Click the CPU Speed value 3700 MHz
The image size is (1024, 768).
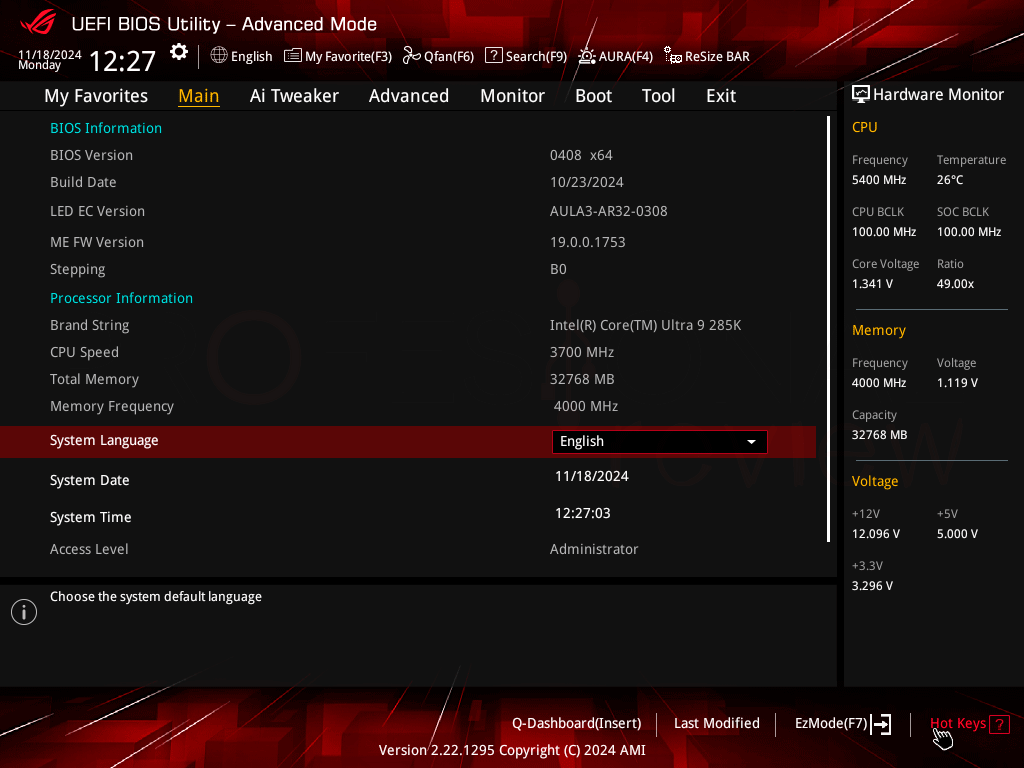[x=582, y=353]
